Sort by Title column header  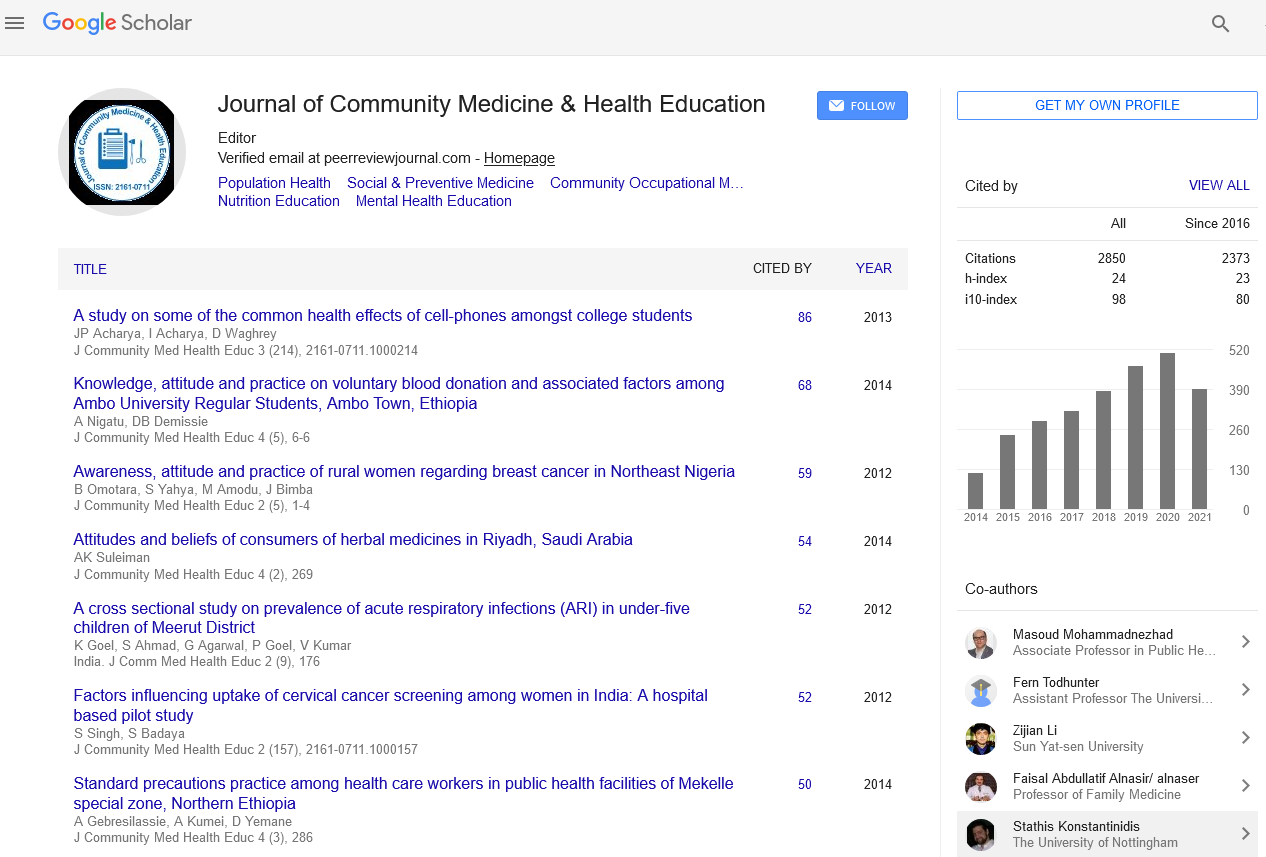[90, 269]
